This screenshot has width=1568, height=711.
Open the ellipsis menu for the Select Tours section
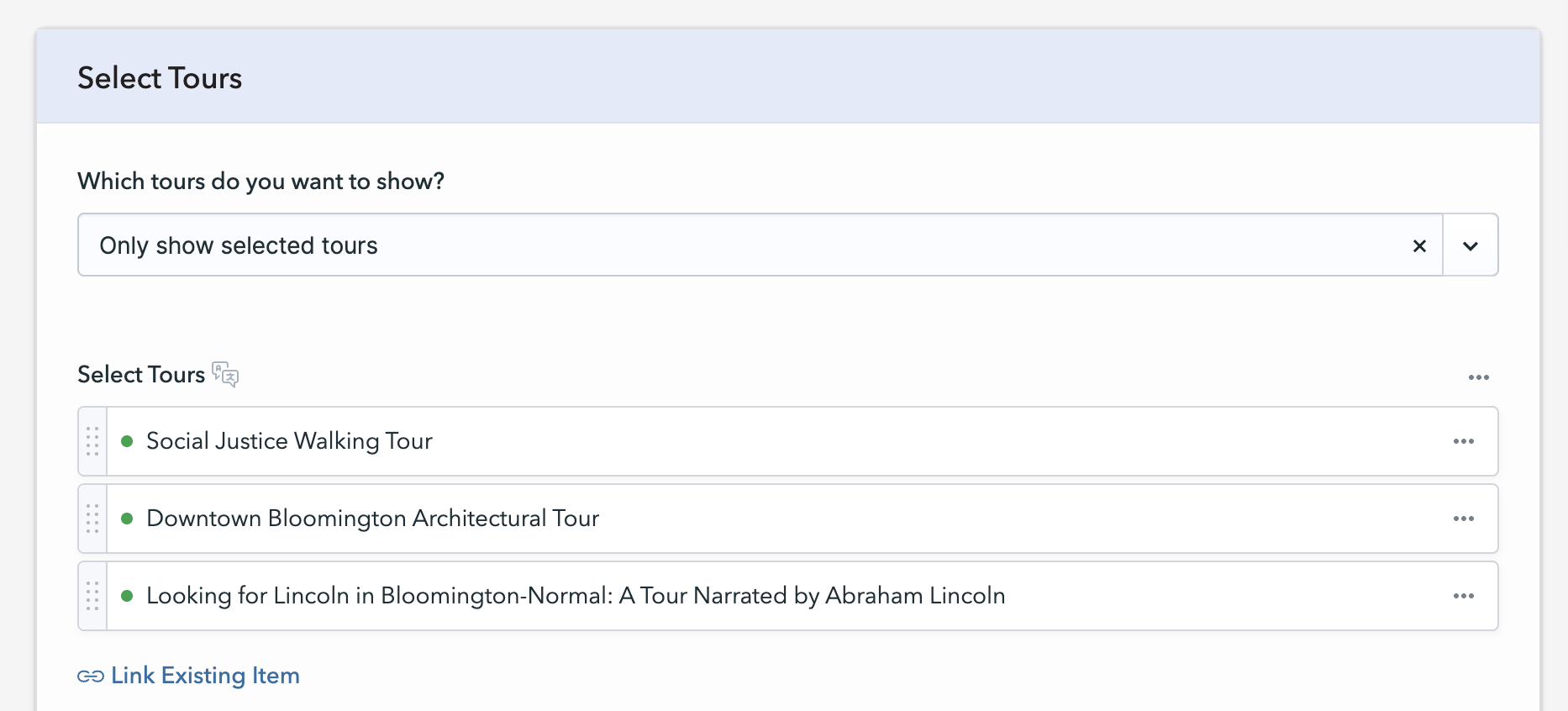(1479, 377)
